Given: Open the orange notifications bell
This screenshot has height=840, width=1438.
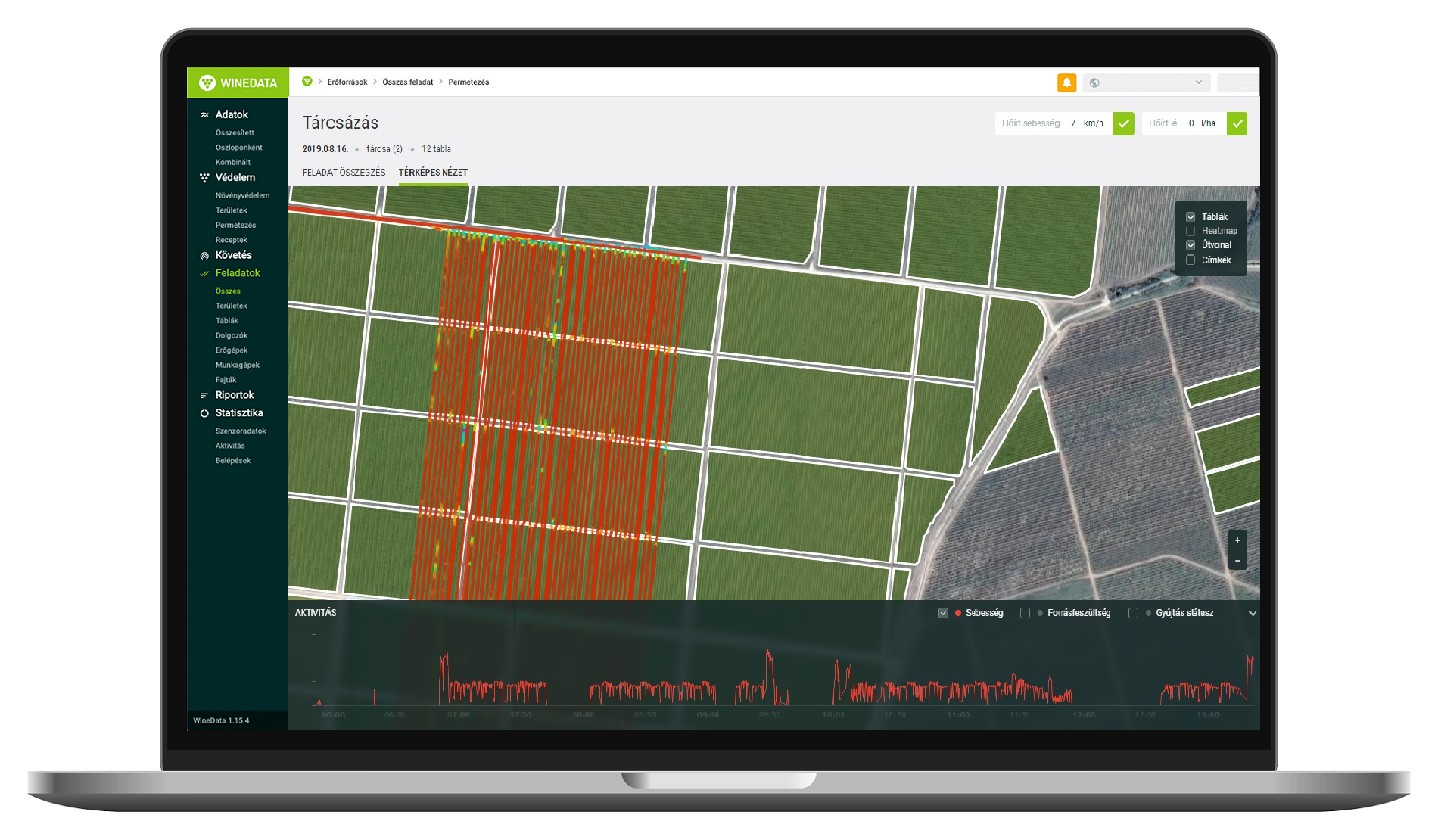Looking at the screenshot, I should [1066, 82].
